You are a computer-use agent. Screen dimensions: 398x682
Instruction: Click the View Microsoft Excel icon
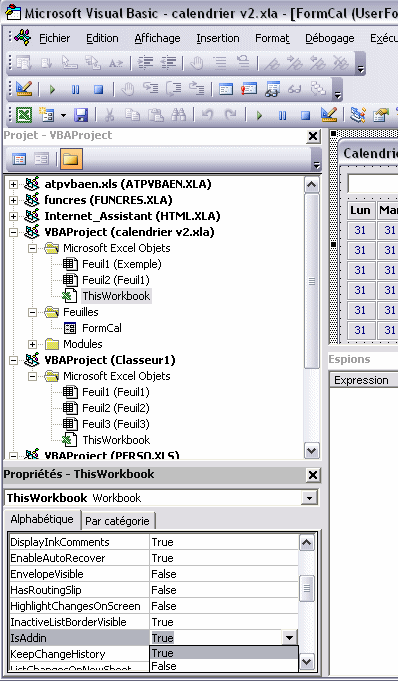(x=24, y=115)
